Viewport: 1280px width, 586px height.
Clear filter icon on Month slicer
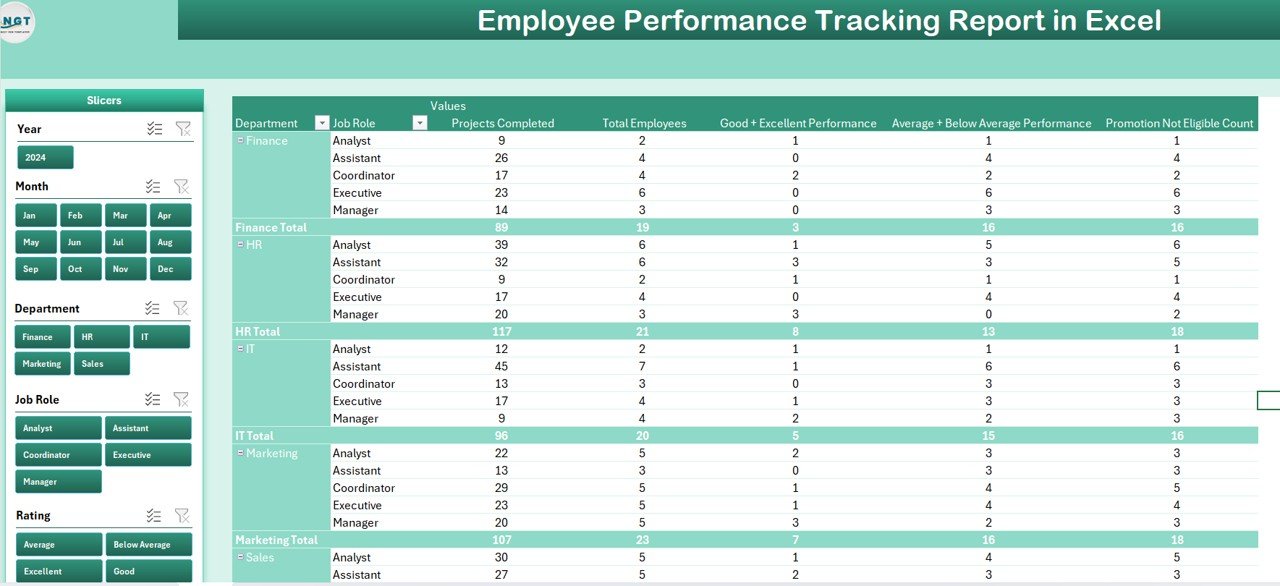181,186
